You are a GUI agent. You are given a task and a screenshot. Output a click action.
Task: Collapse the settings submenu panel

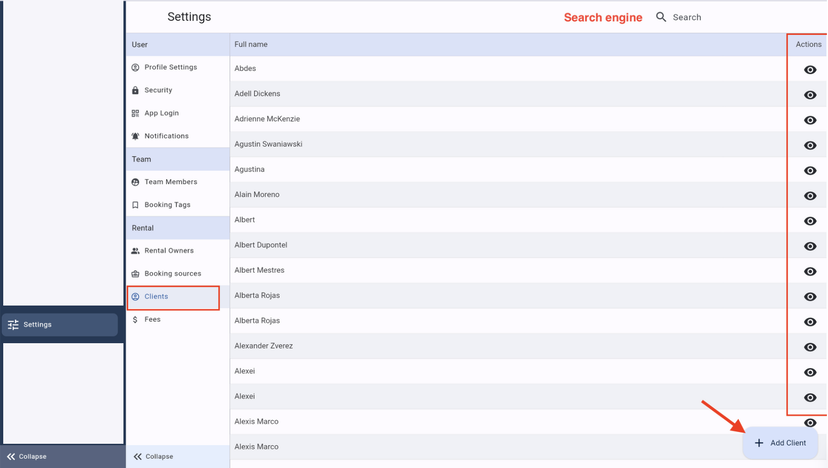click(x=153, y=456)
